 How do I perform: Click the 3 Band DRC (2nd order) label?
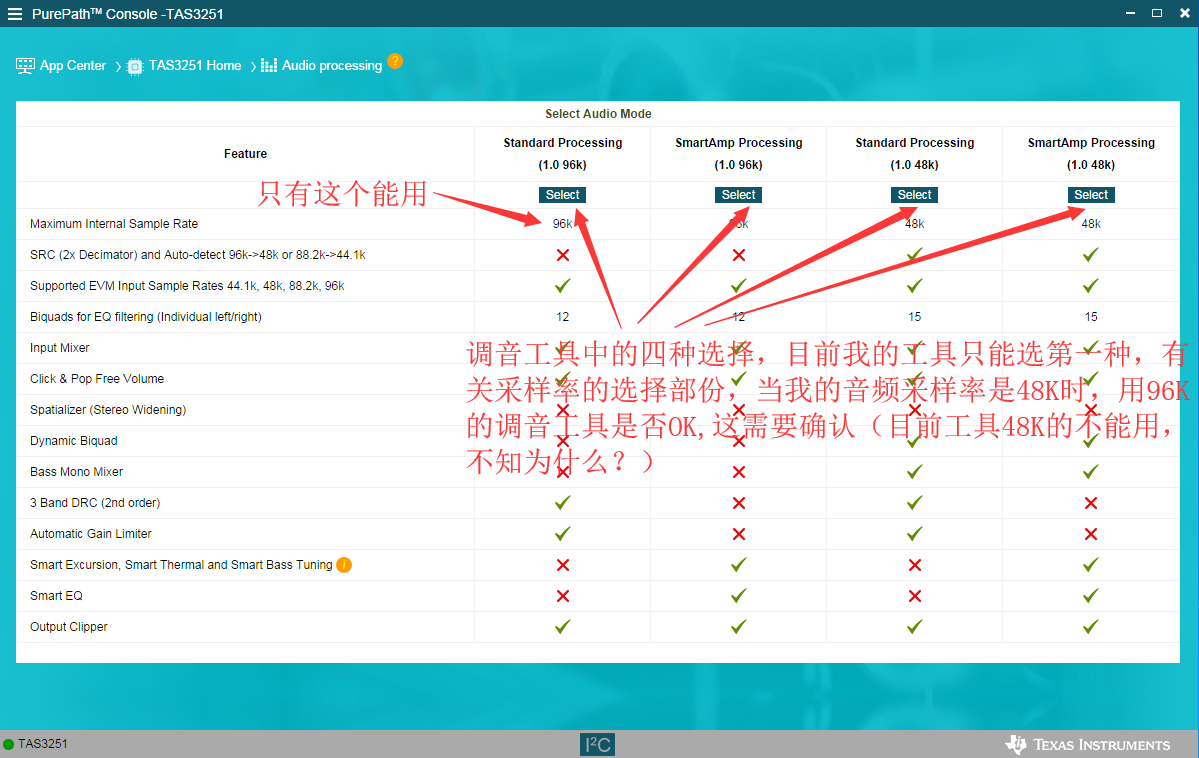(95, 503)
